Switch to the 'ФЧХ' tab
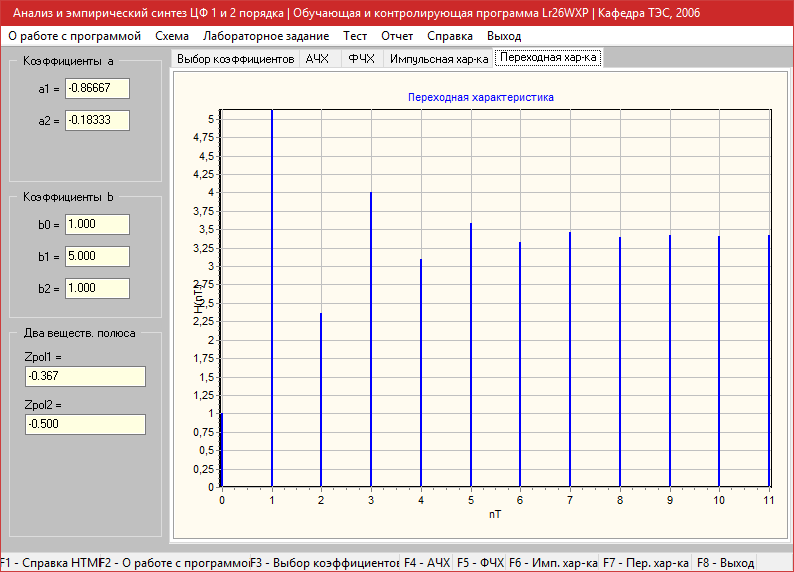The image size is (794, 572). coord(362,59)
